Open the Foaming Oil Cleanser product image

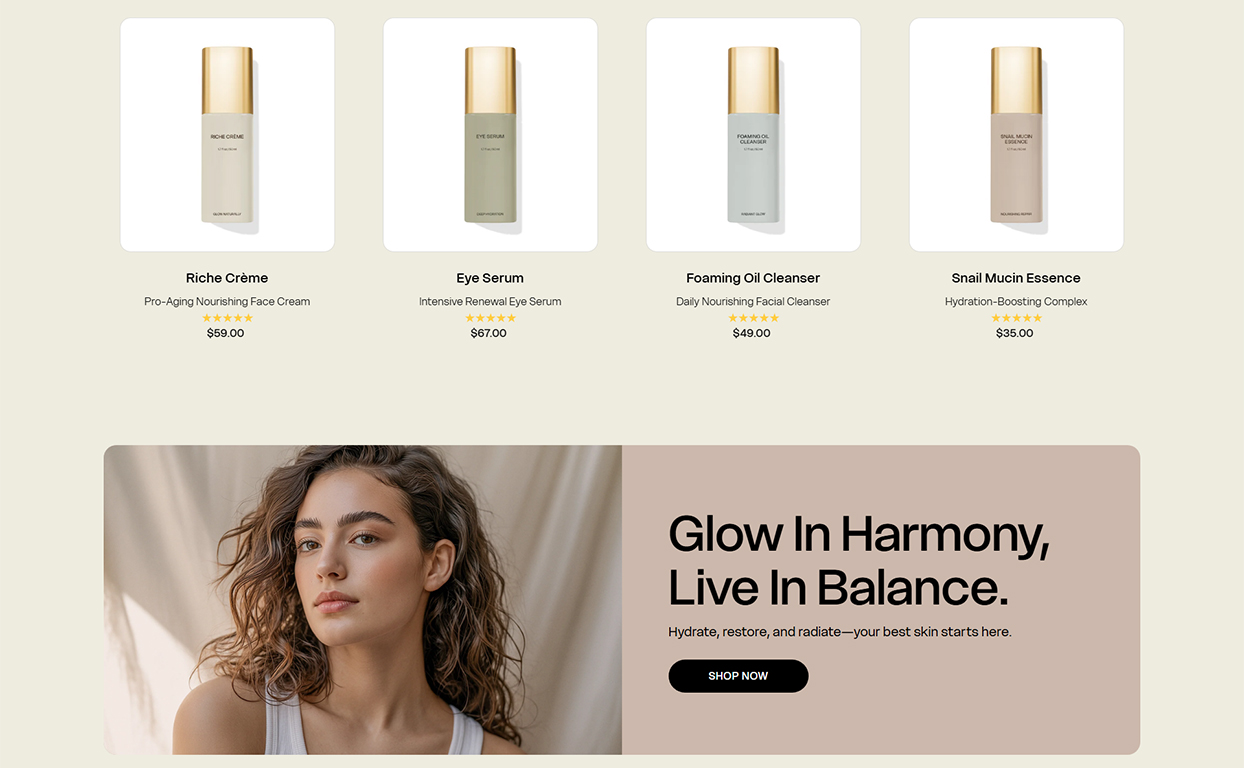coord(753,135)
